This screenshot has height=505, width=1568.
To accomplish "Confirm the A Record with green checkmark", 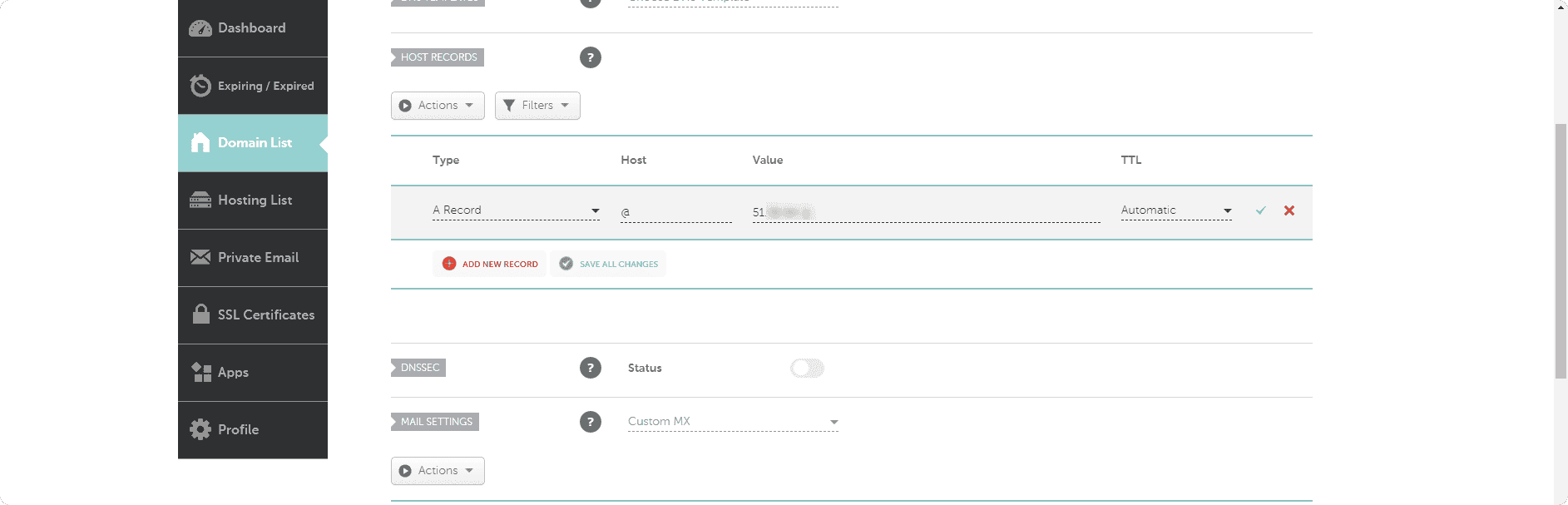I will pyautogui.click(x=1260, y=210).
